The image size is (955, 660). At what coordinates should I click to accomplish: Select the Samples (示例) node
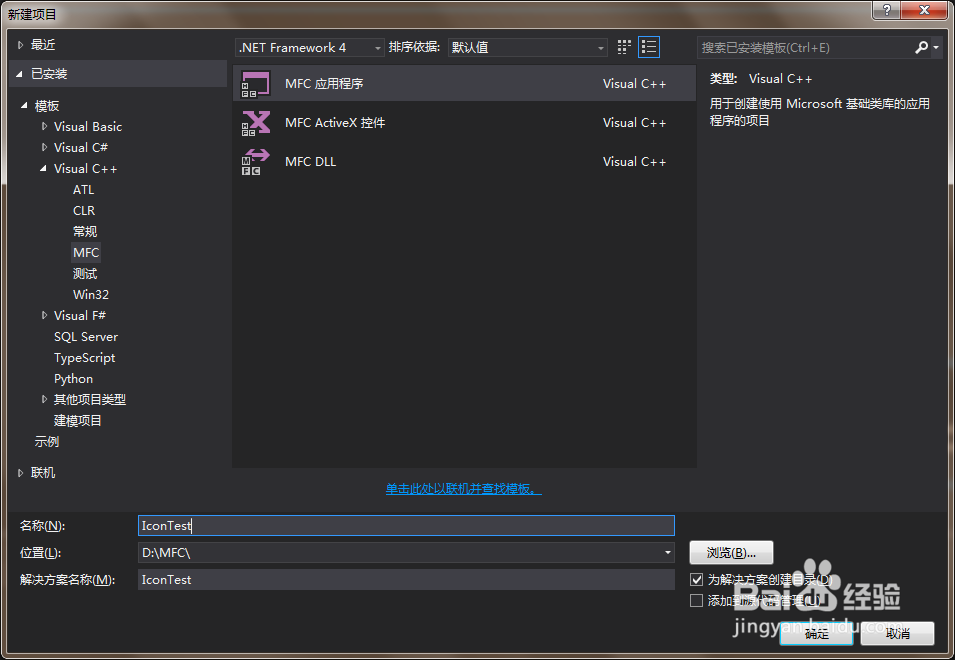[x=47, y=442]
